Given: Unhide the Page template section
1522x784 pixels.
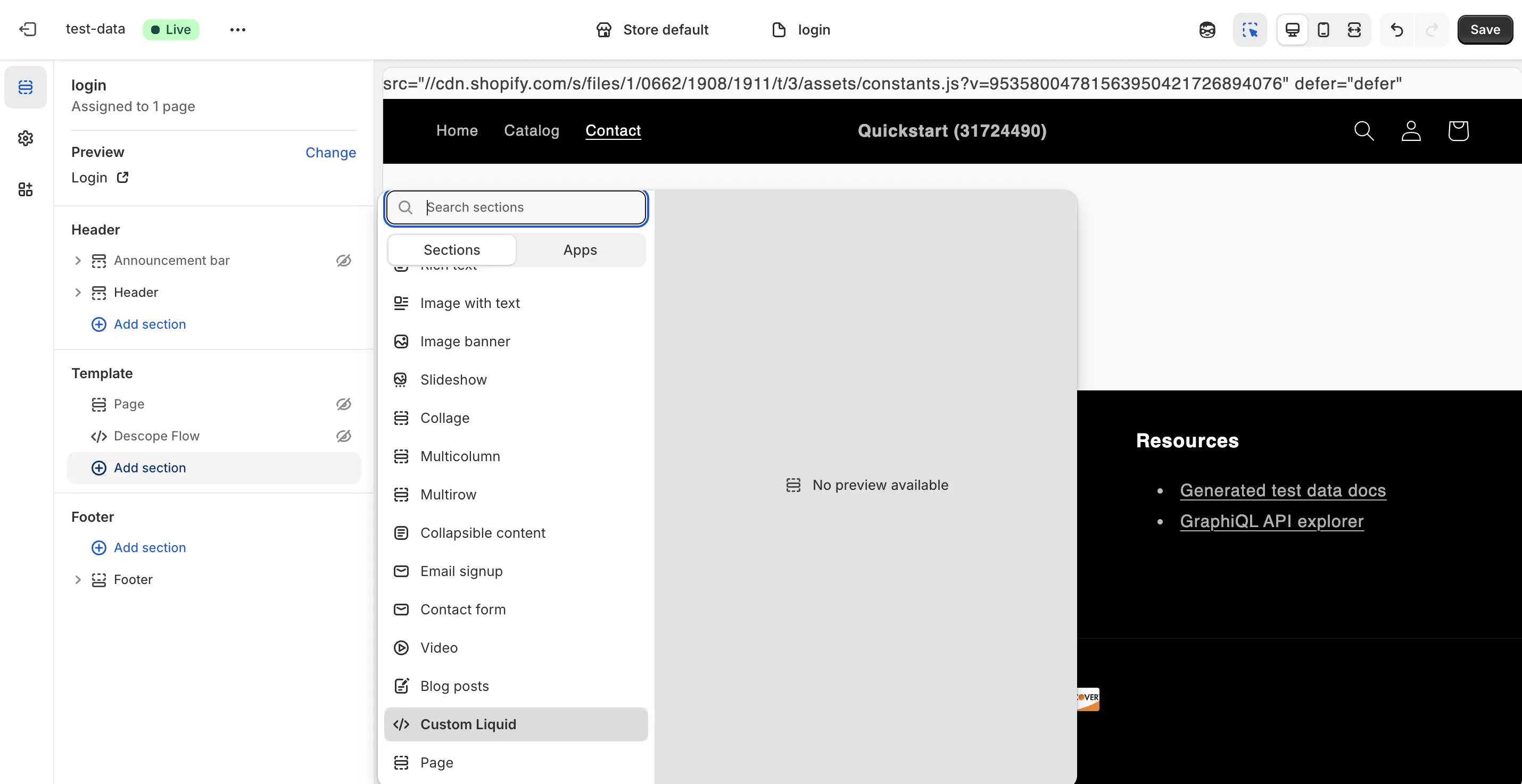Looking at the screenshot, I should [343, 404].
